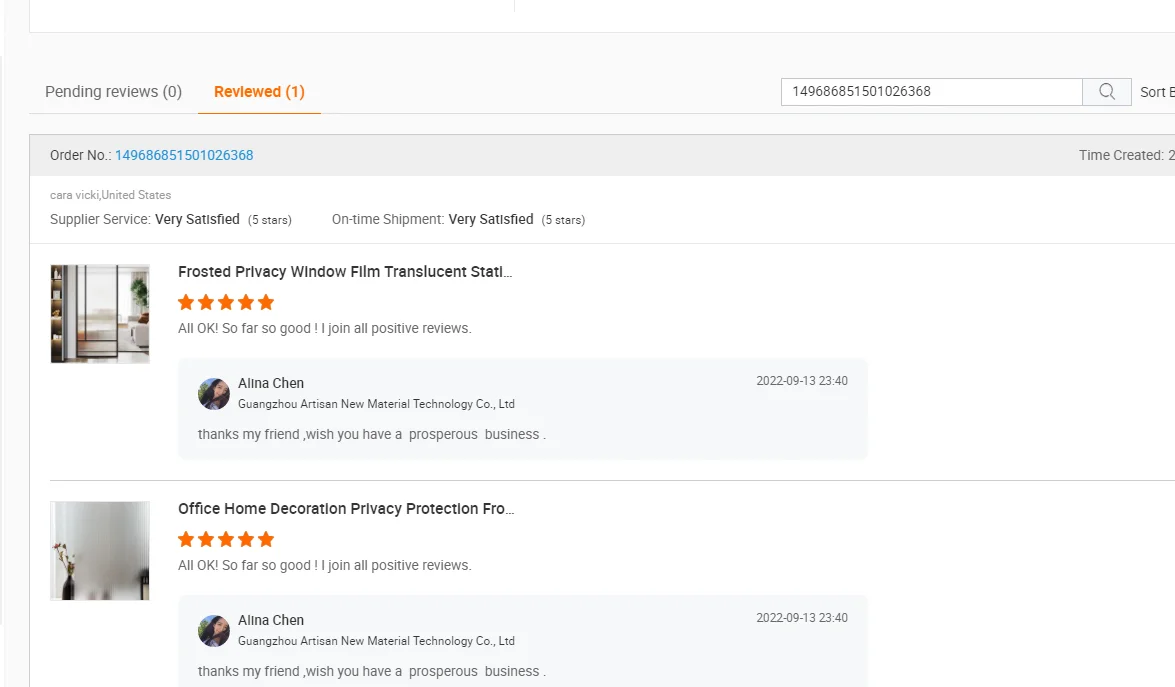Click the star rating of Frosted Film review
Viewport: 1175px width, 687px height.
pyautogui.click(x=226, y=302)
